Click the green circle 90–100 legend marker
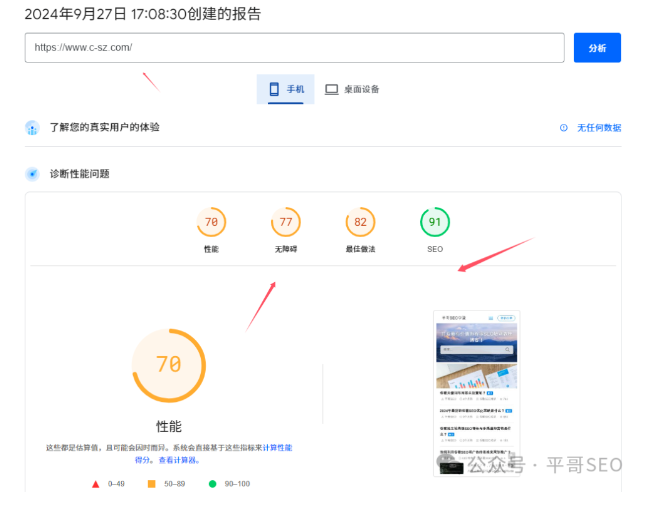The width and height of the screenshot is (666, 507). click(212, 484)
